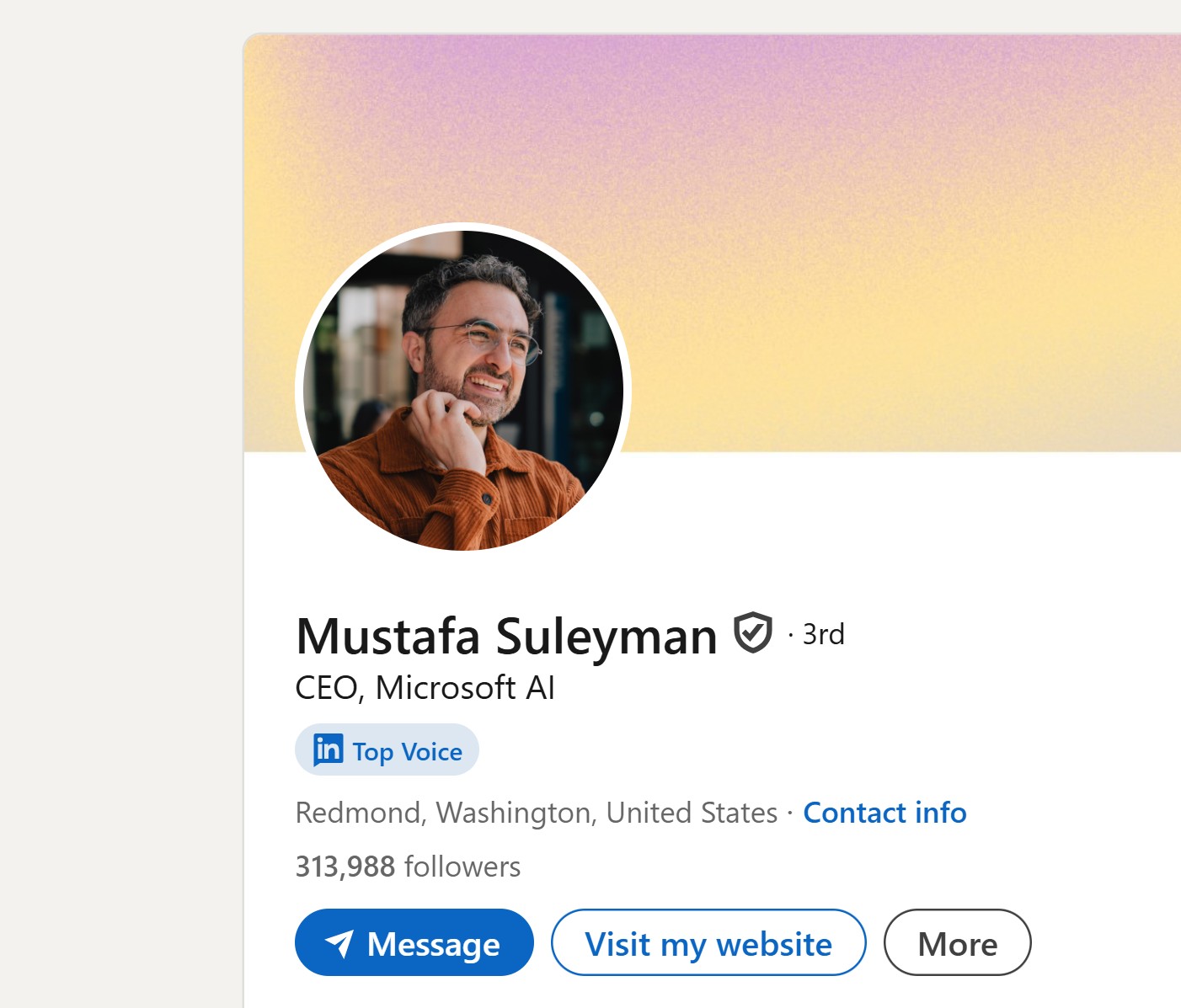Image resolution: width=1181 pixels, height=1008 pixels.
Task: Click the 'Voice' word in Top Voice badge
Action: [432, 751]
